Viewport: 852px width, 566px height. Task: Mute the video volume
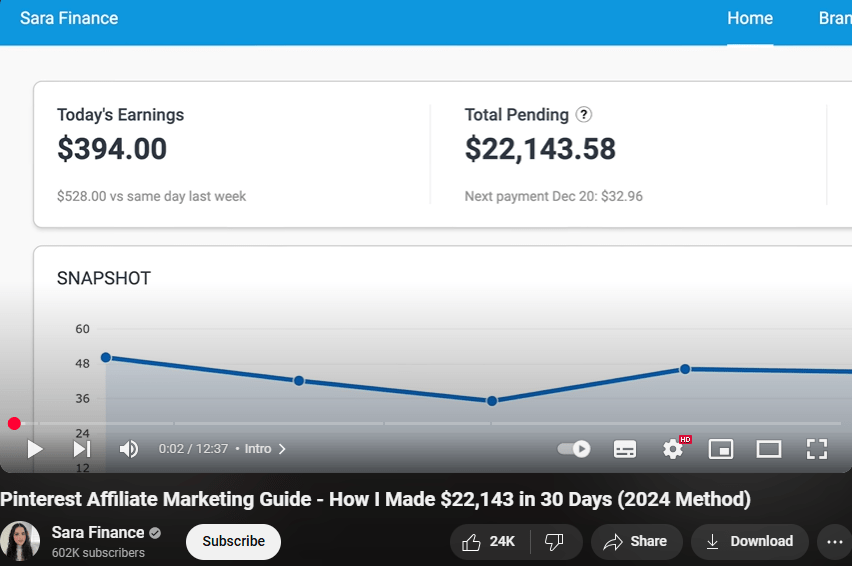coord(129,449)
